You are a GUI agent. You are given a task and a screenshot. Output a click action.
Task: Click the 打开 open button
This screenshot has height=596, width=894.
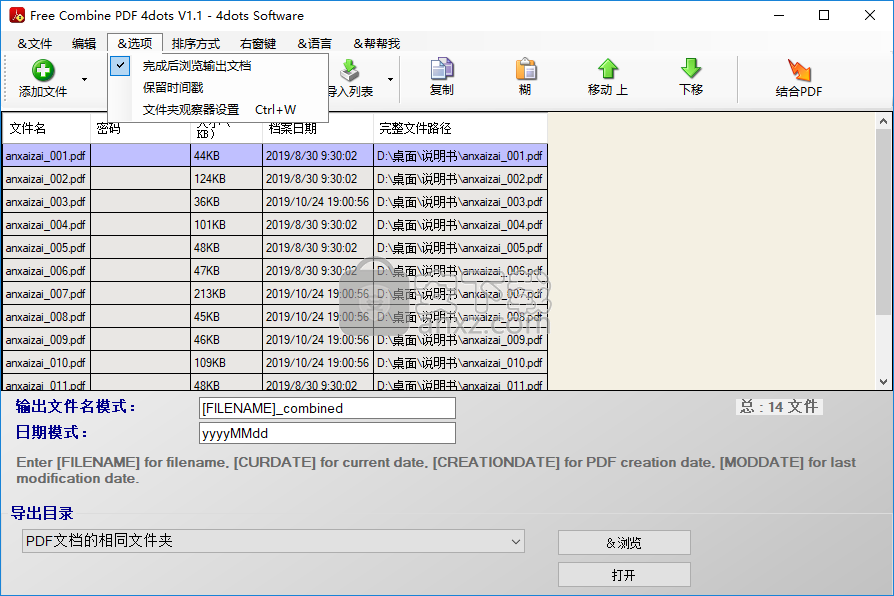(624, 575)
